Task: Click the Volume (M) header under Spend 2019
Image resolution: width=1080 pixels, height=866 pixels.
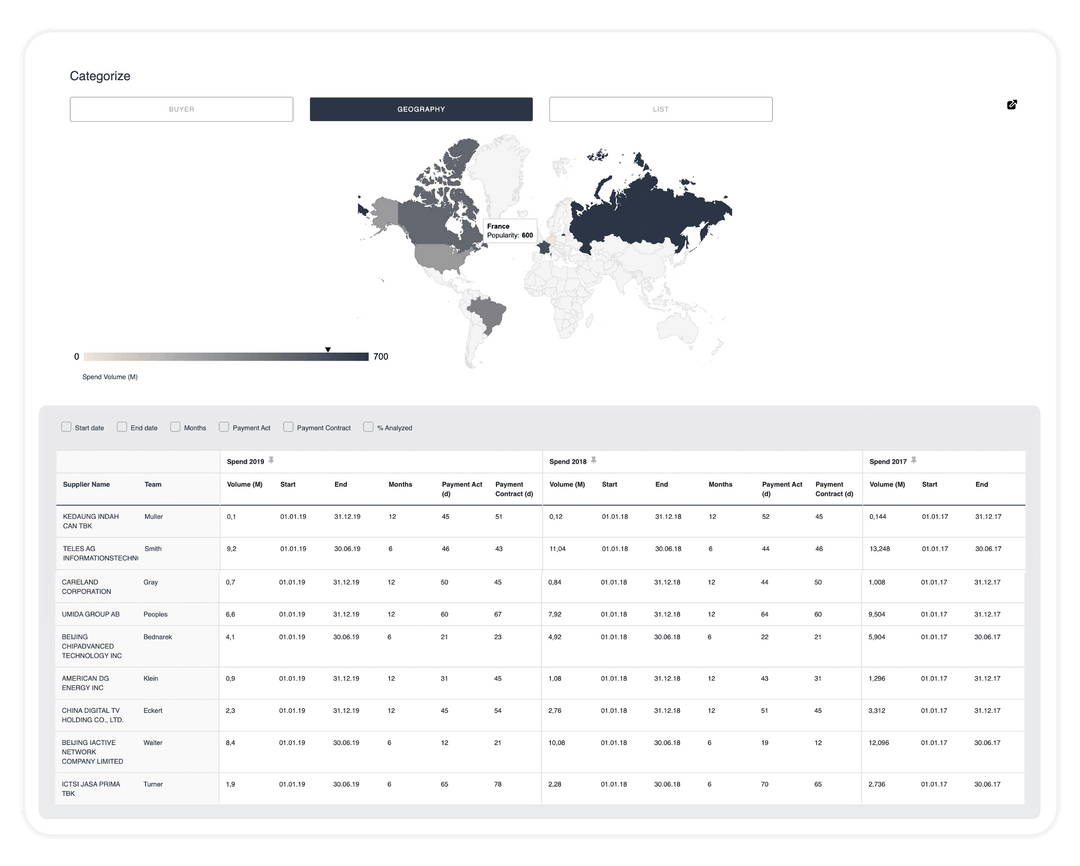Action: click(x=243, y=486)
